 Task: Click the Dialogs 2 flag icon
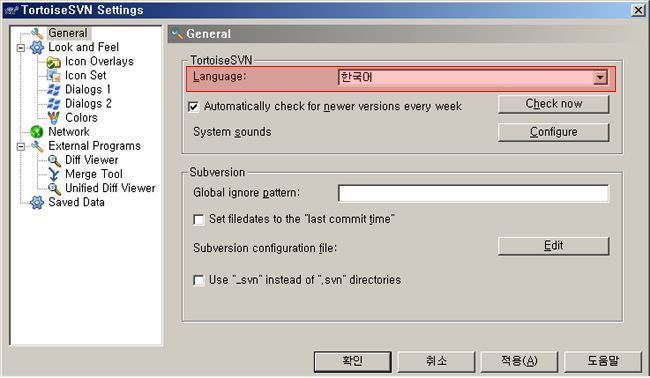coord(53,104)
